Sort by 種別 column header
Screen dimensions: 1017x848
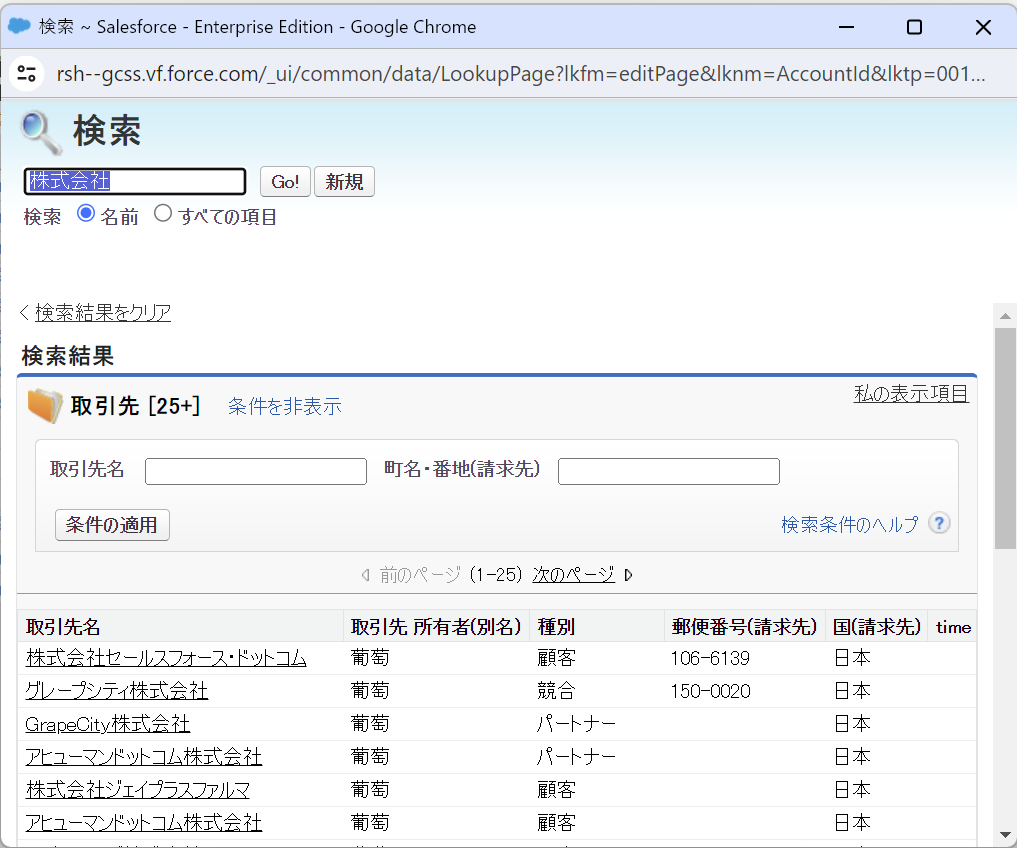[556, 627]
